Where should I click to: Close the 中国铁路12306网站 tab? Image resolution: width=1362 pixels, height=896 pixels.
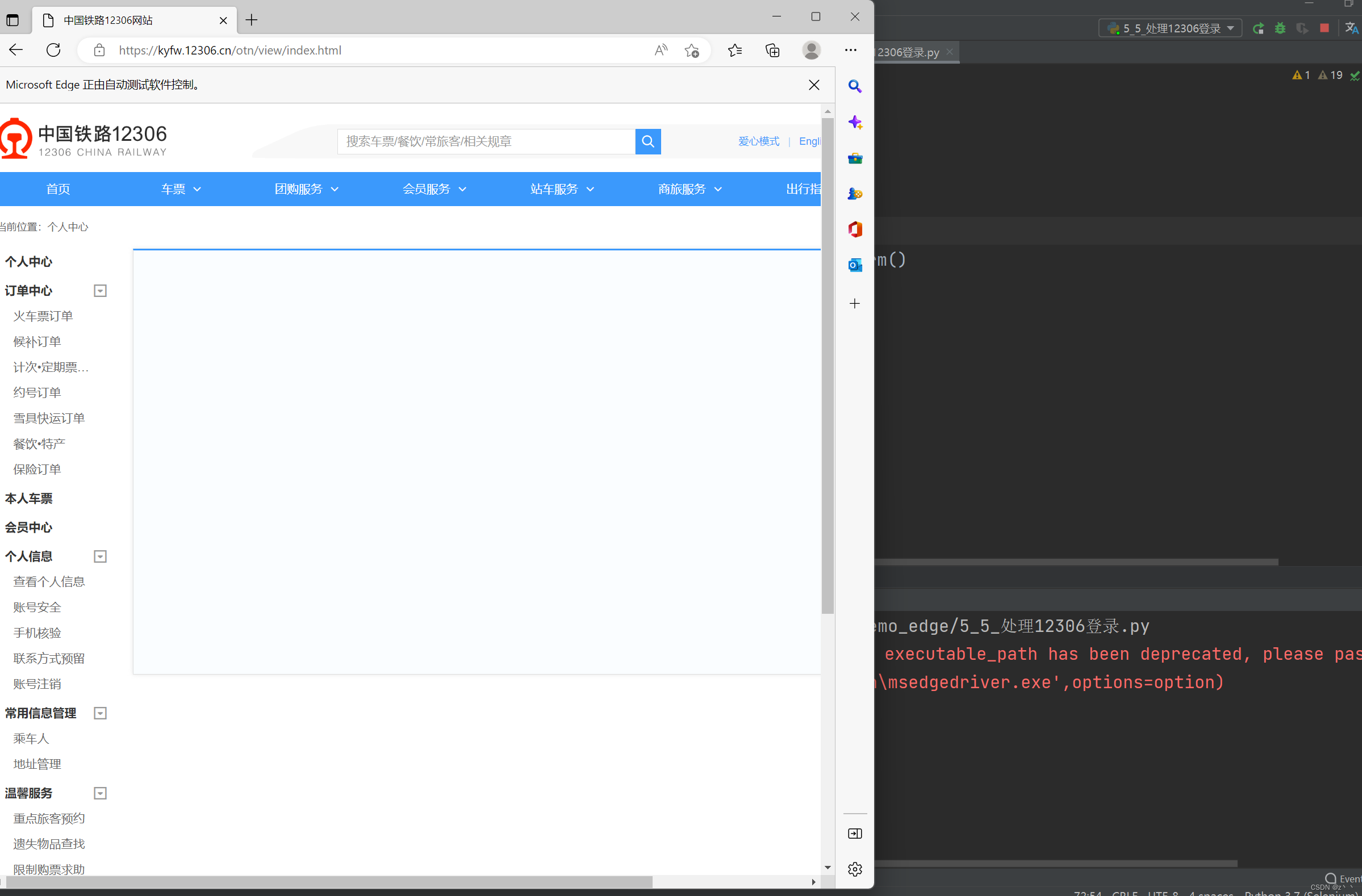(x=223, y=20)
